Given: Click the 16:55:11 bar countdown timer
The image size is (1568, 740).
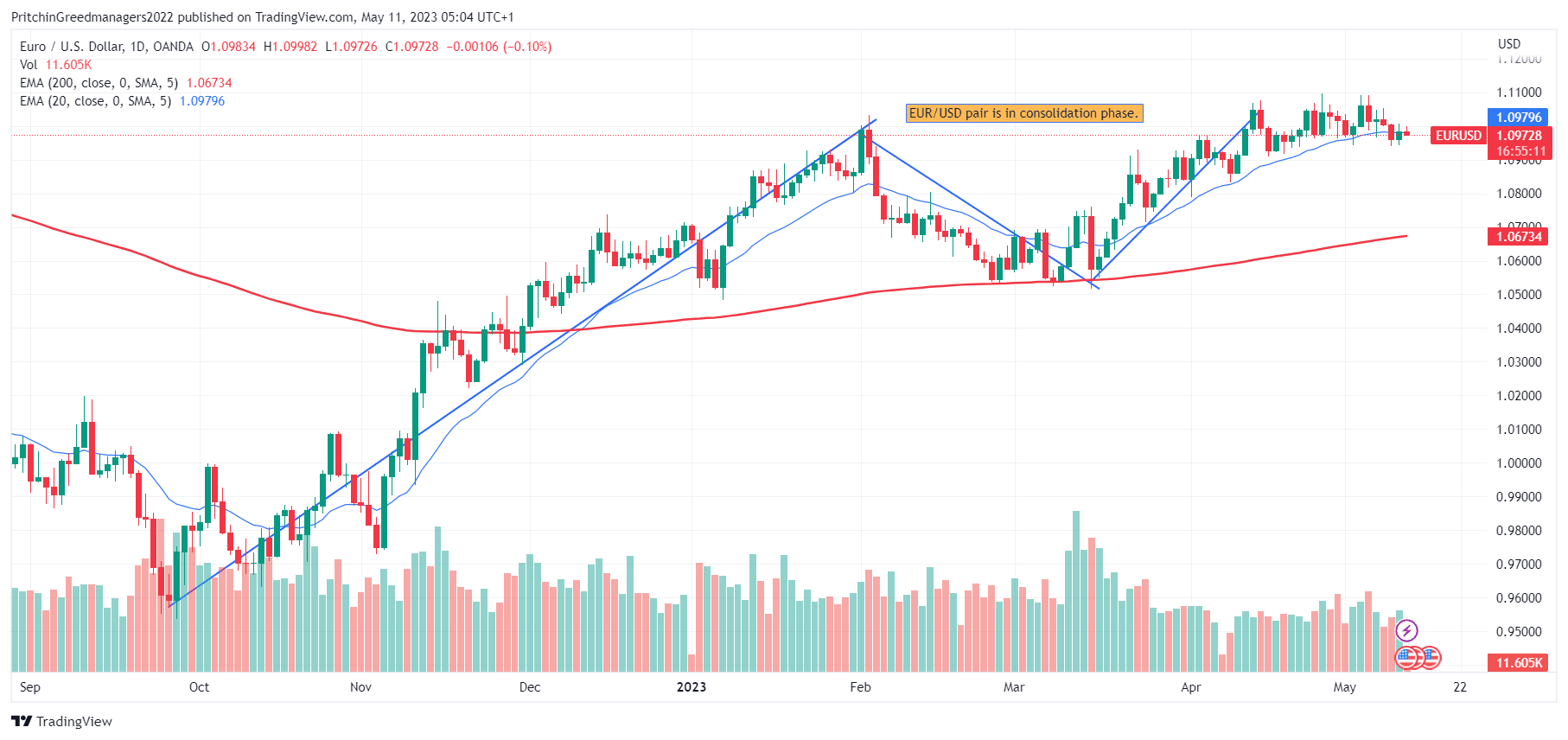Looking at the screenshot, I should coord(1519,151).
